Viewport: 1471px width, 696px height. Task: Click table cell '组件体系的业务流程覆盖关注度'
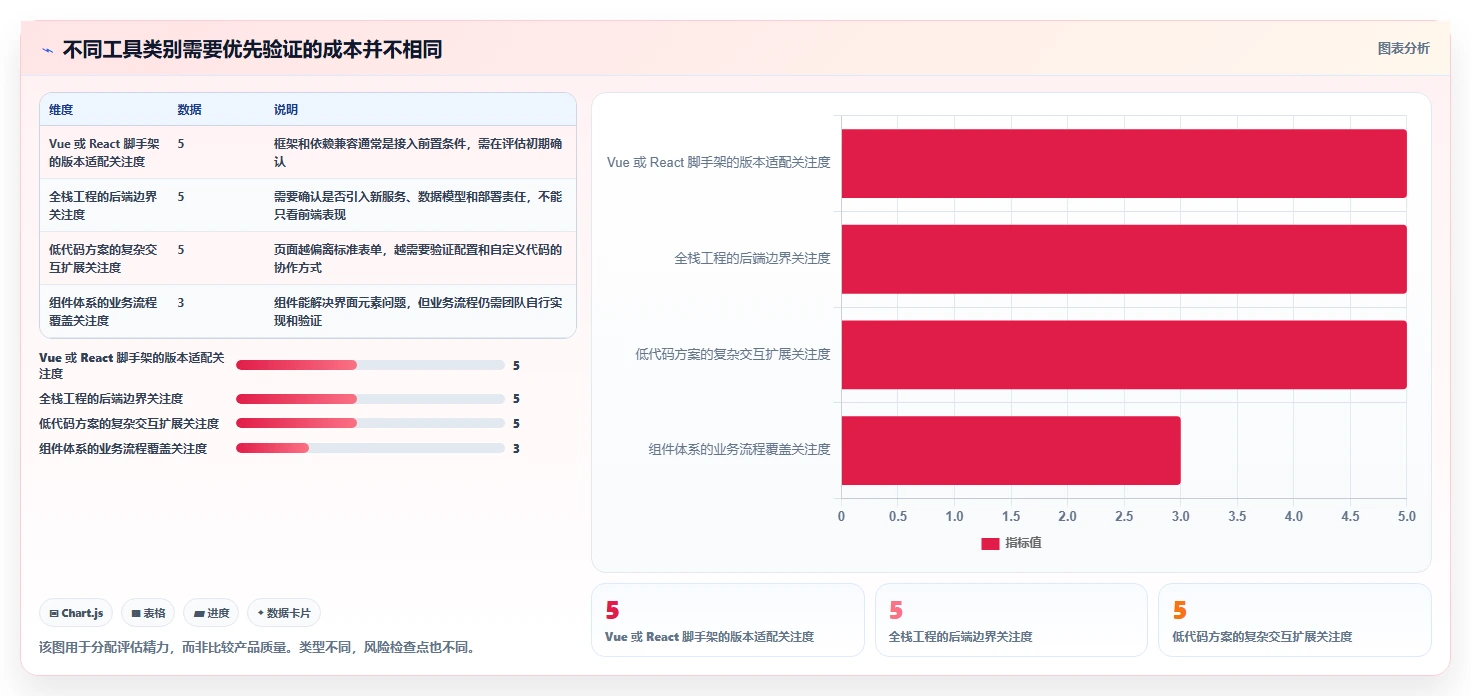[103, 311]
